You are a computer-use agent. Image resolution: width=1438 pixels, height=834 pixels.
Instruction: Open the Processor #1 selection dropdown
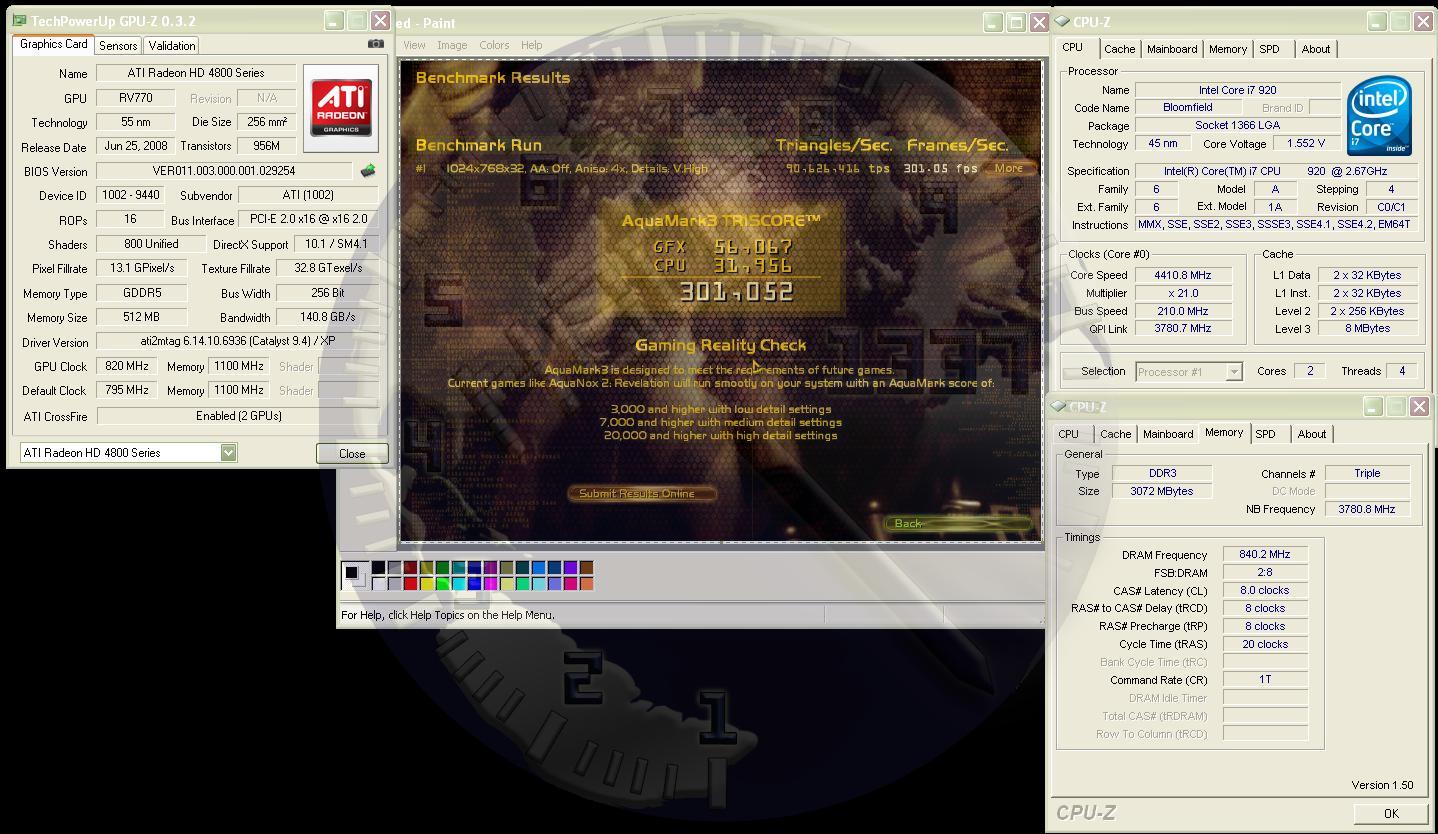point(1234,372)
